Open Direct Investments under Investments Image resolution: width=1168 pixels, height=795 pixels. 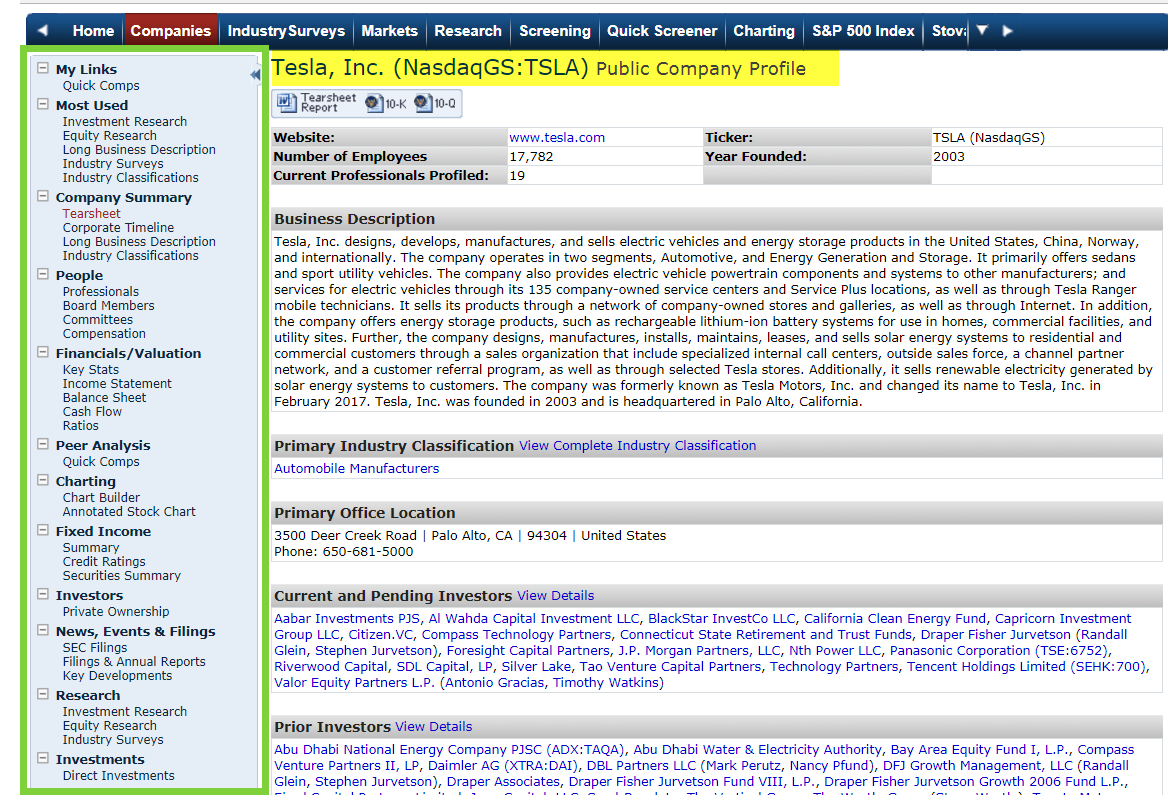(118, 776)
